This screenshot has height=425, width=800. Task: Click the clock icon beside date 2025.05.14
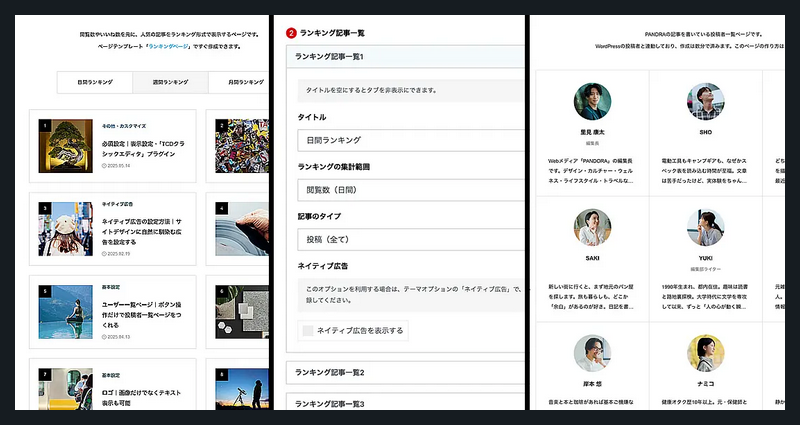[104, 165]
